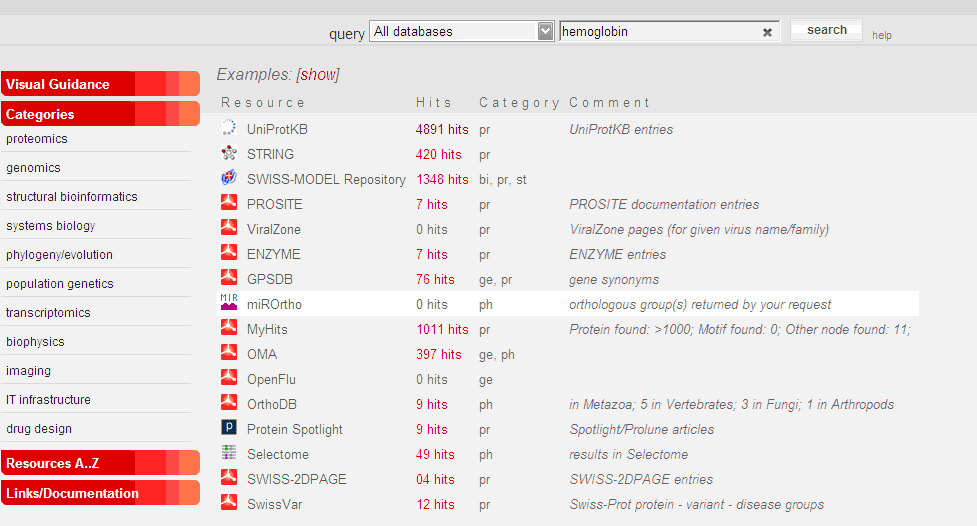Screen dimensions: 977x526
Task: Select the phylogeny/evolution category
Action: pyautogui.click(x=59, y=255)
